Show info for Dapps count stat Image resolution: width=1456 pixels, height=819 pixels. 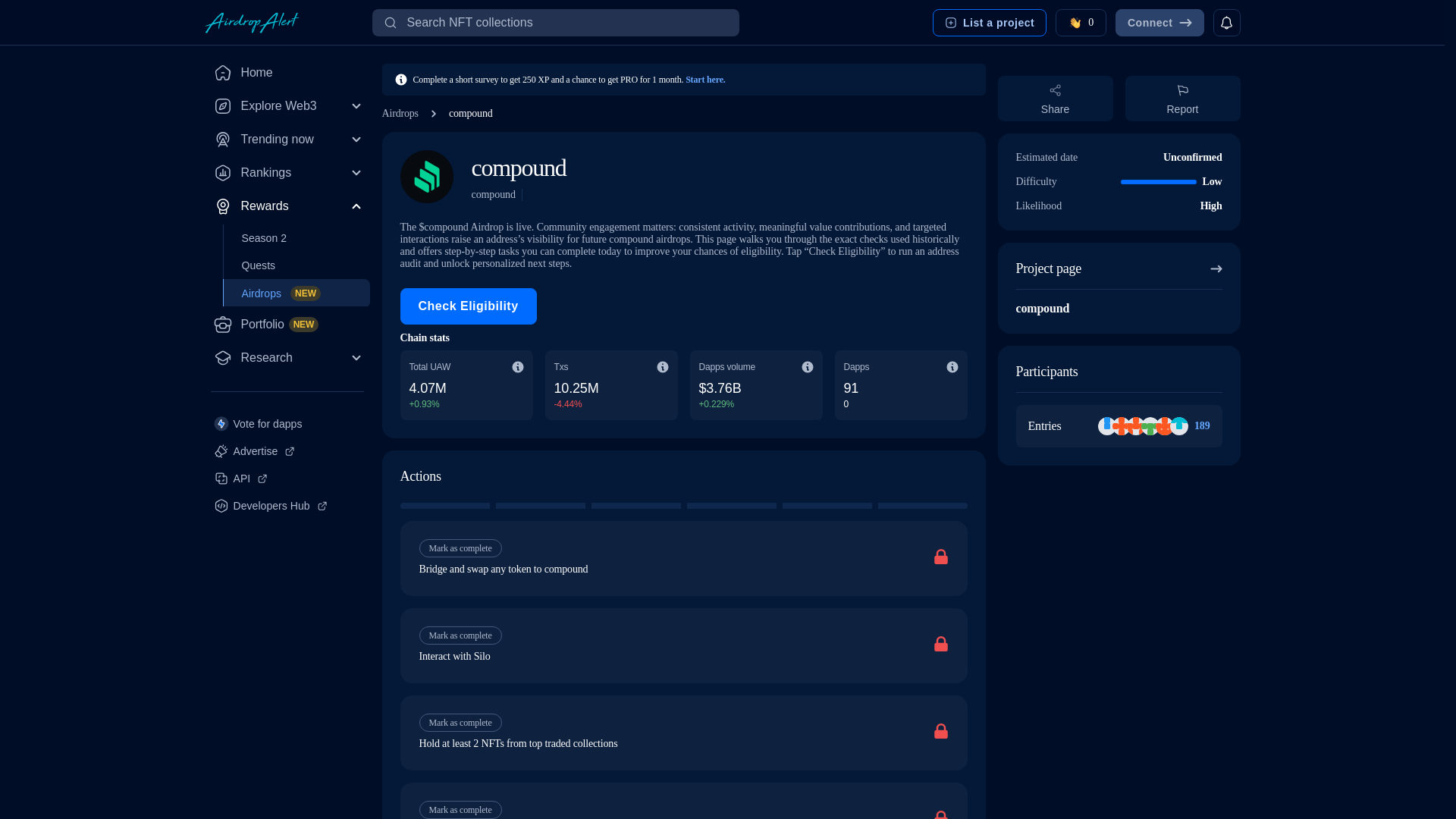click(952, 367)
